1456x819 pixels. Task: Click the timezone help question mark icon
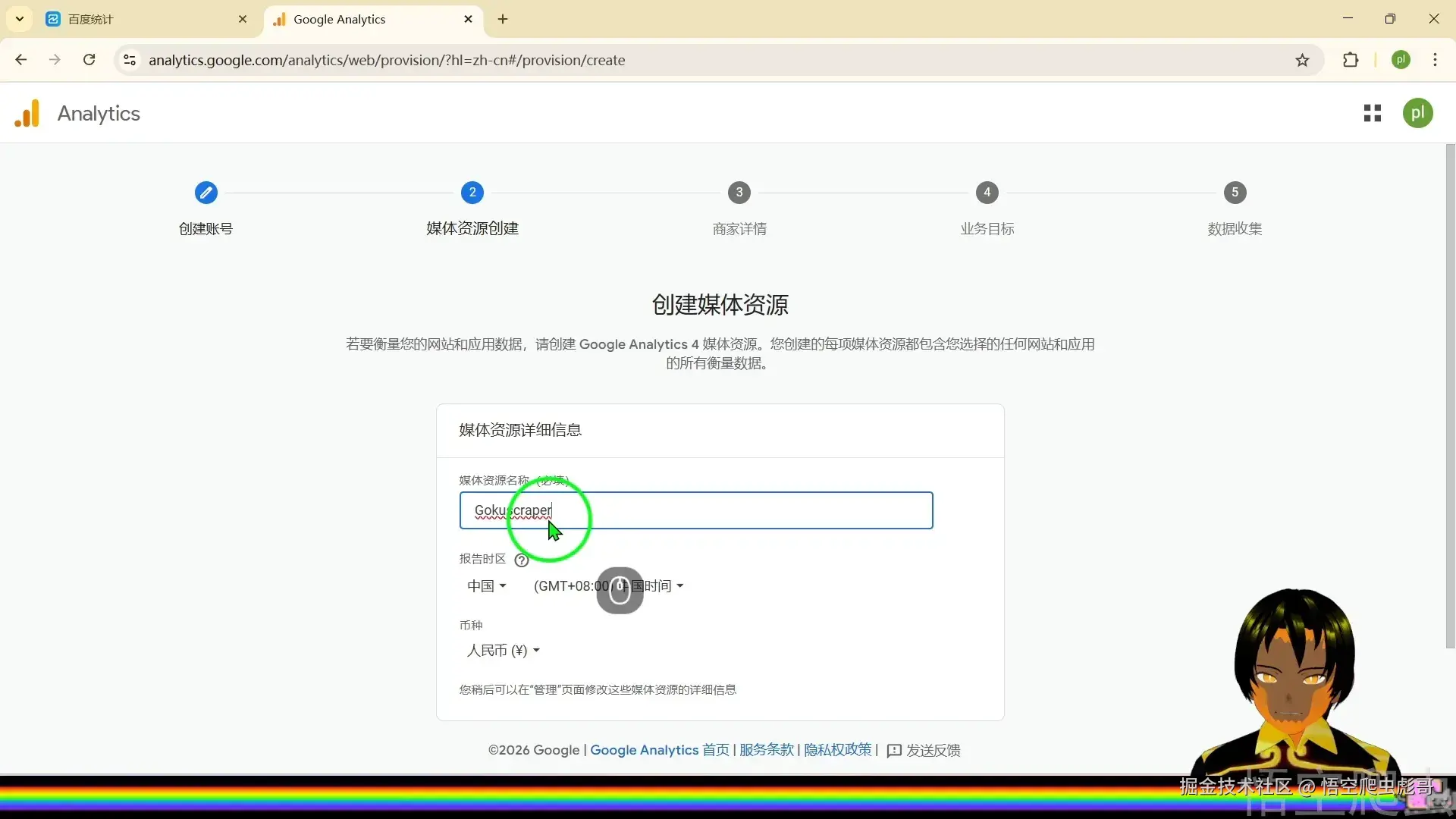tap(521, 560)
